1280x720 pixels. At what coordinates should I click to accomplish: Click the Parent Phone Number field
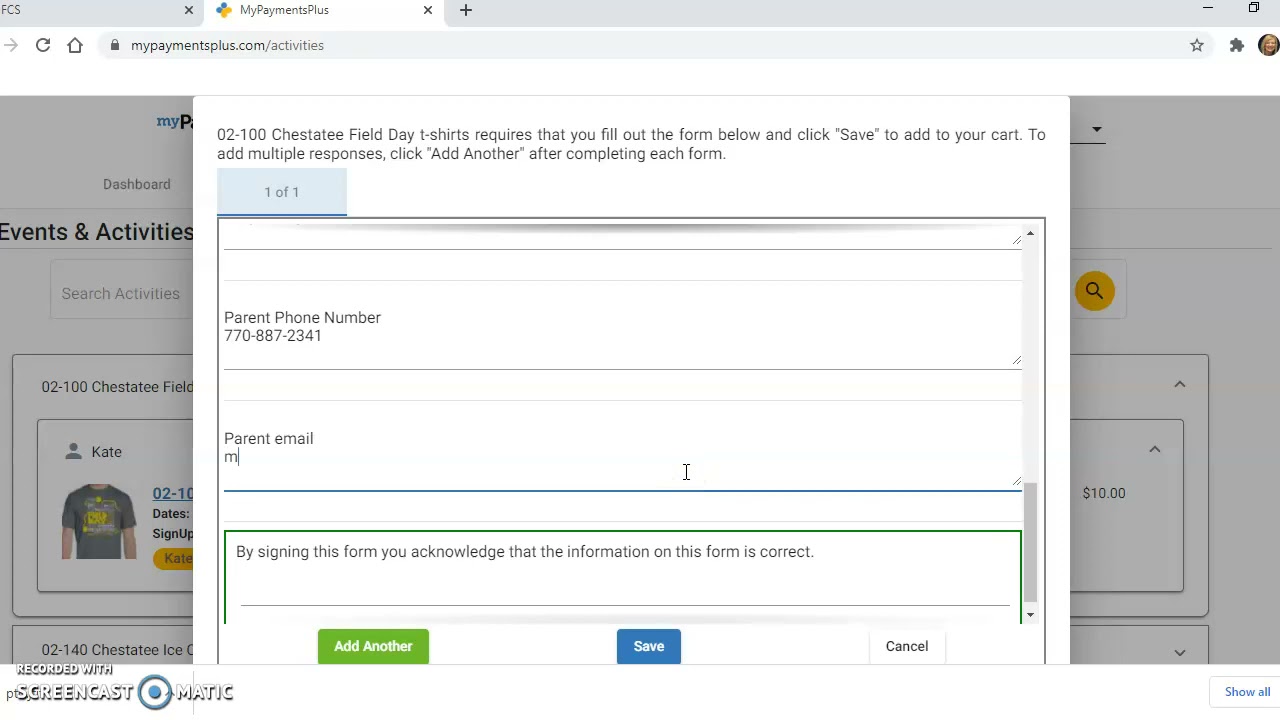(x=620, y=337)
